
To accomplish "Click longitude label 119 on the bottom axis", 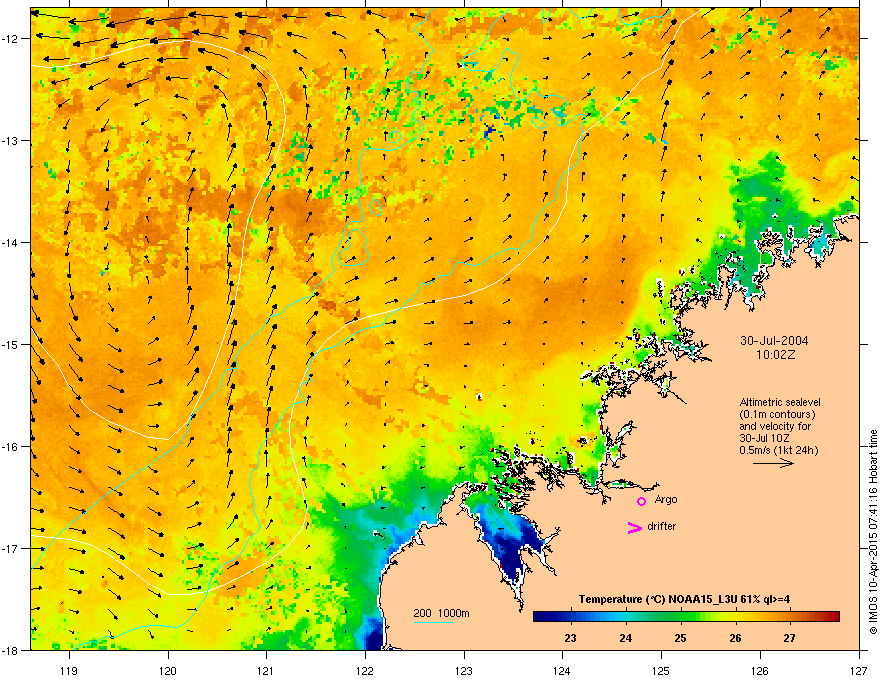I will coord(69,670).
